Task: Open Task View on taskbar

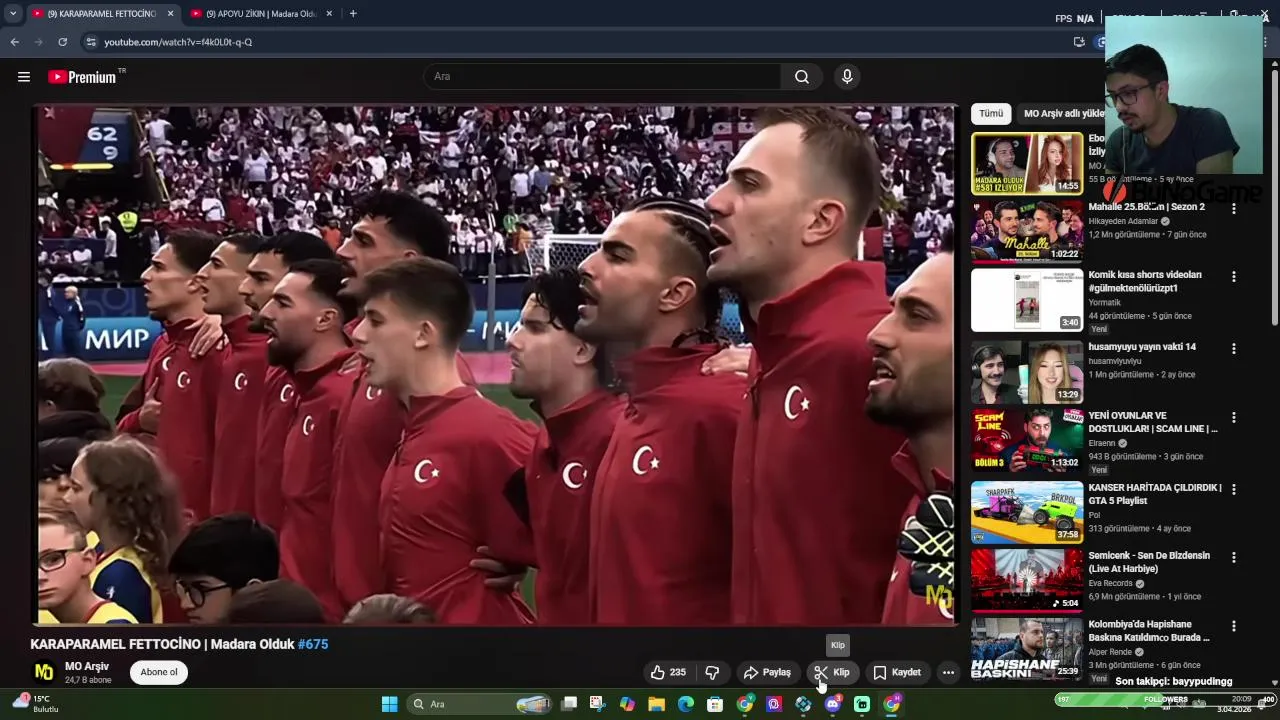Action: (x=569, y=704)
